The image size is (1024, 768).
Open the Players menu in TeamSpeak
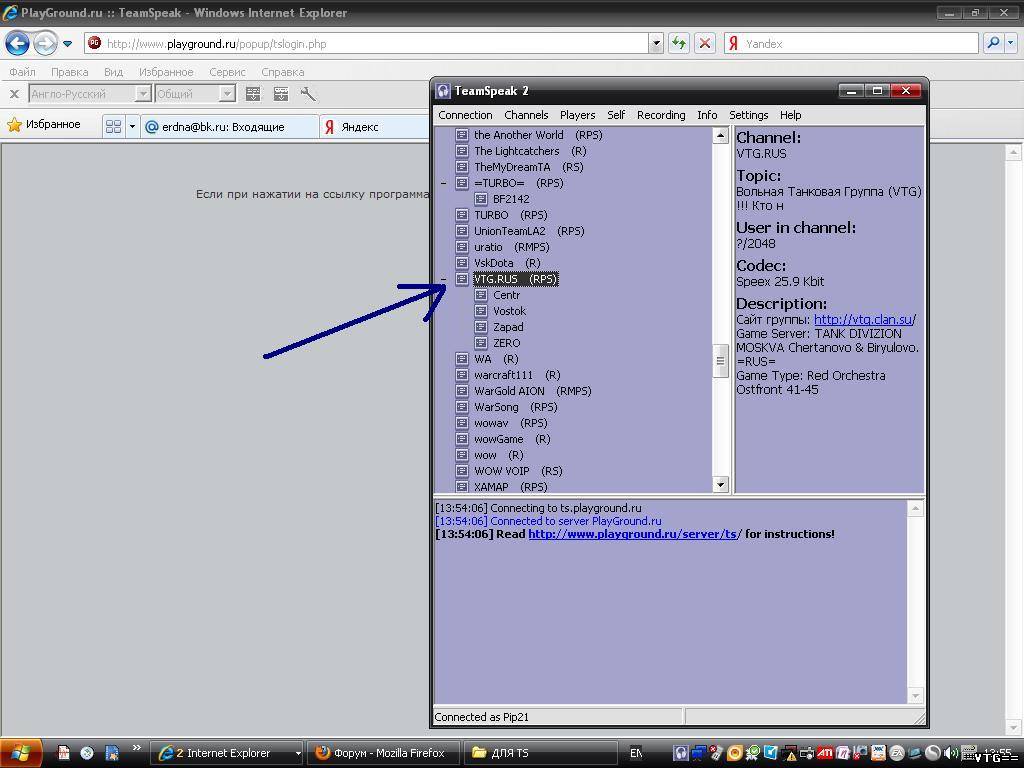[x=578, y=115]
